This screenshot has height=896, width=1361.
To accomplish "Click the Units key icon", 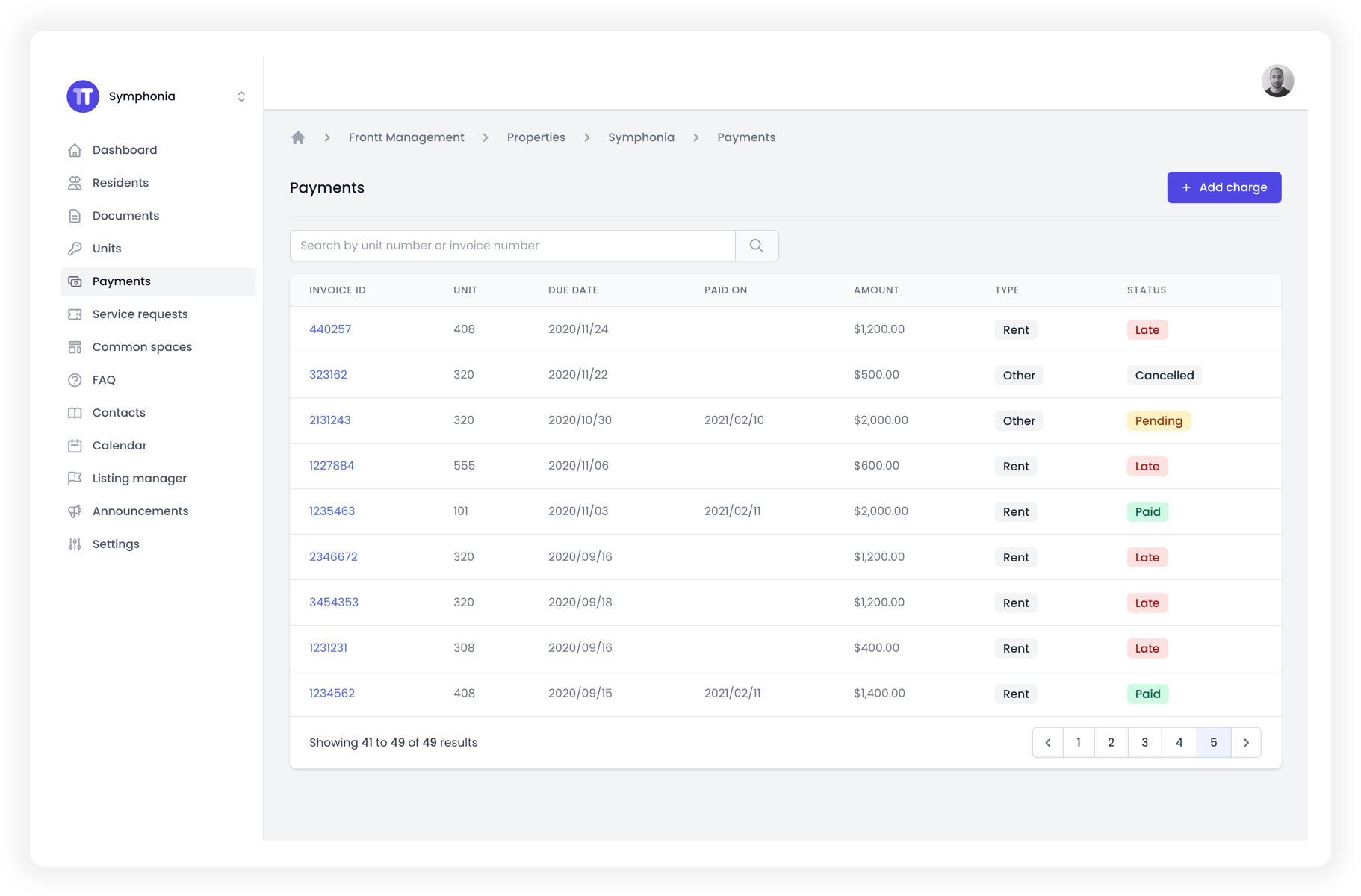I will 75,249.
